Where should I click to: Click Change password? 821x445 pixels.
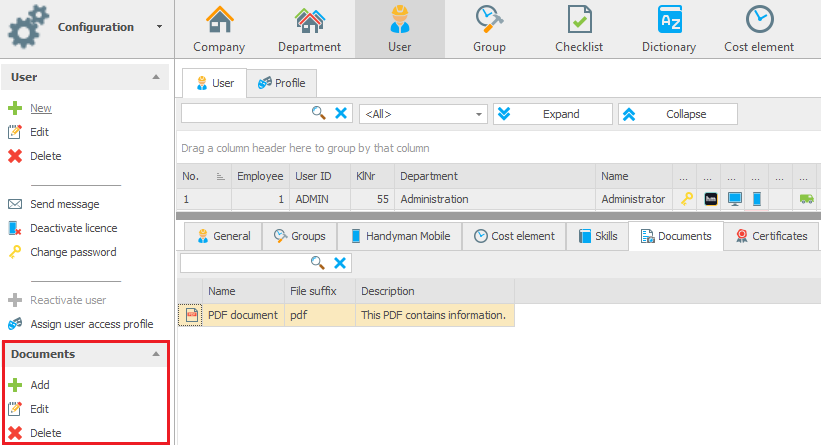73,252
